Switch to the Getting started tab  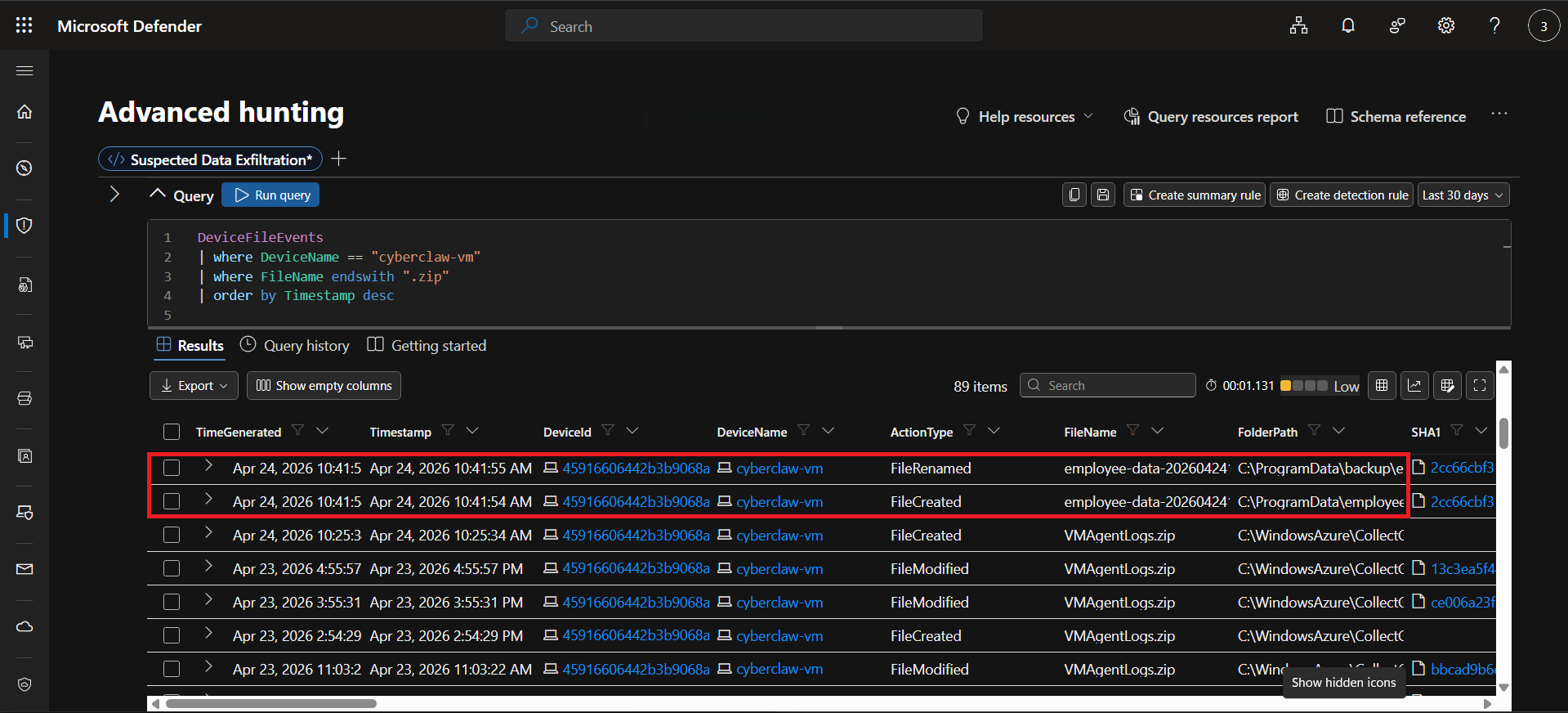click(427, 346)
